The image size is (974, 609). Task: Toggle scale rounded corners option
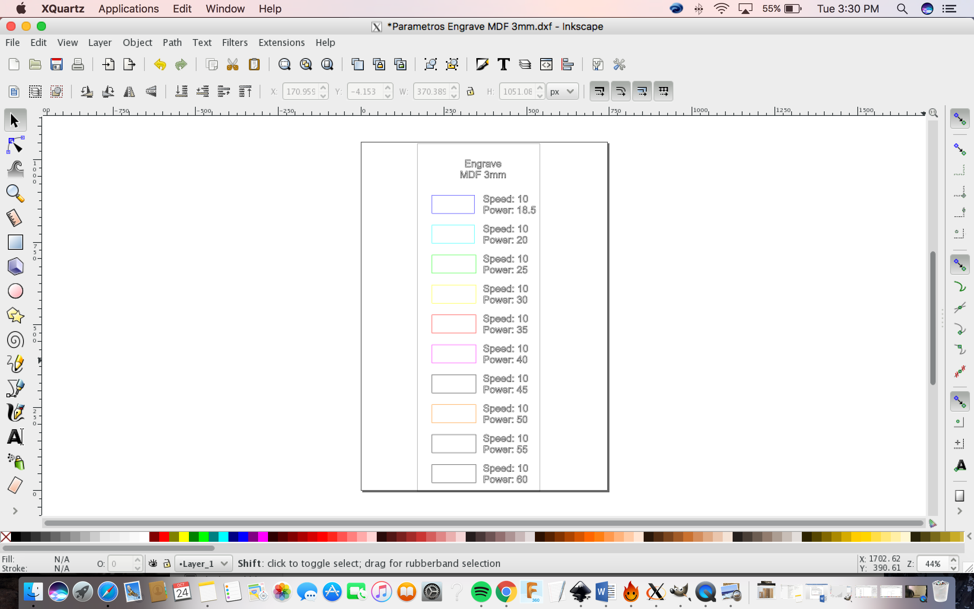tap(621, 91)
